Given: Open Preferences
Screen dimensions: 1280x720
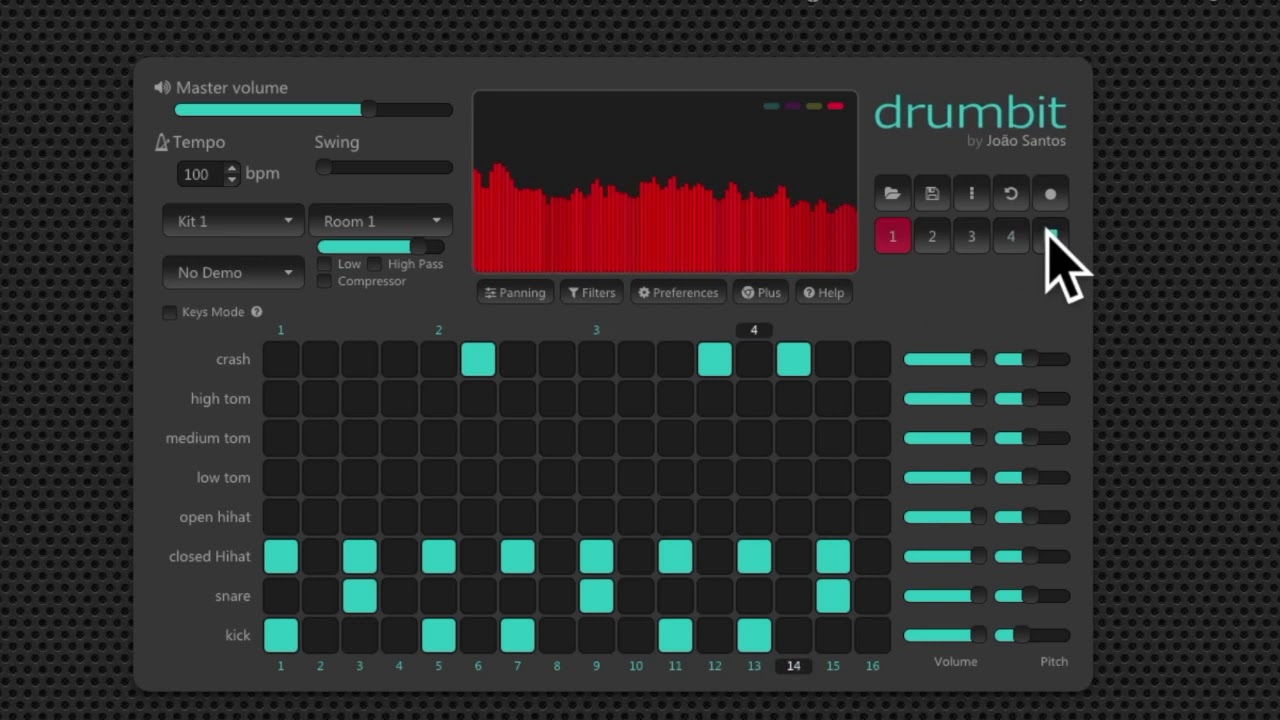Looking at the screenshot, I should pyautogui.click(x=678, y=293).
